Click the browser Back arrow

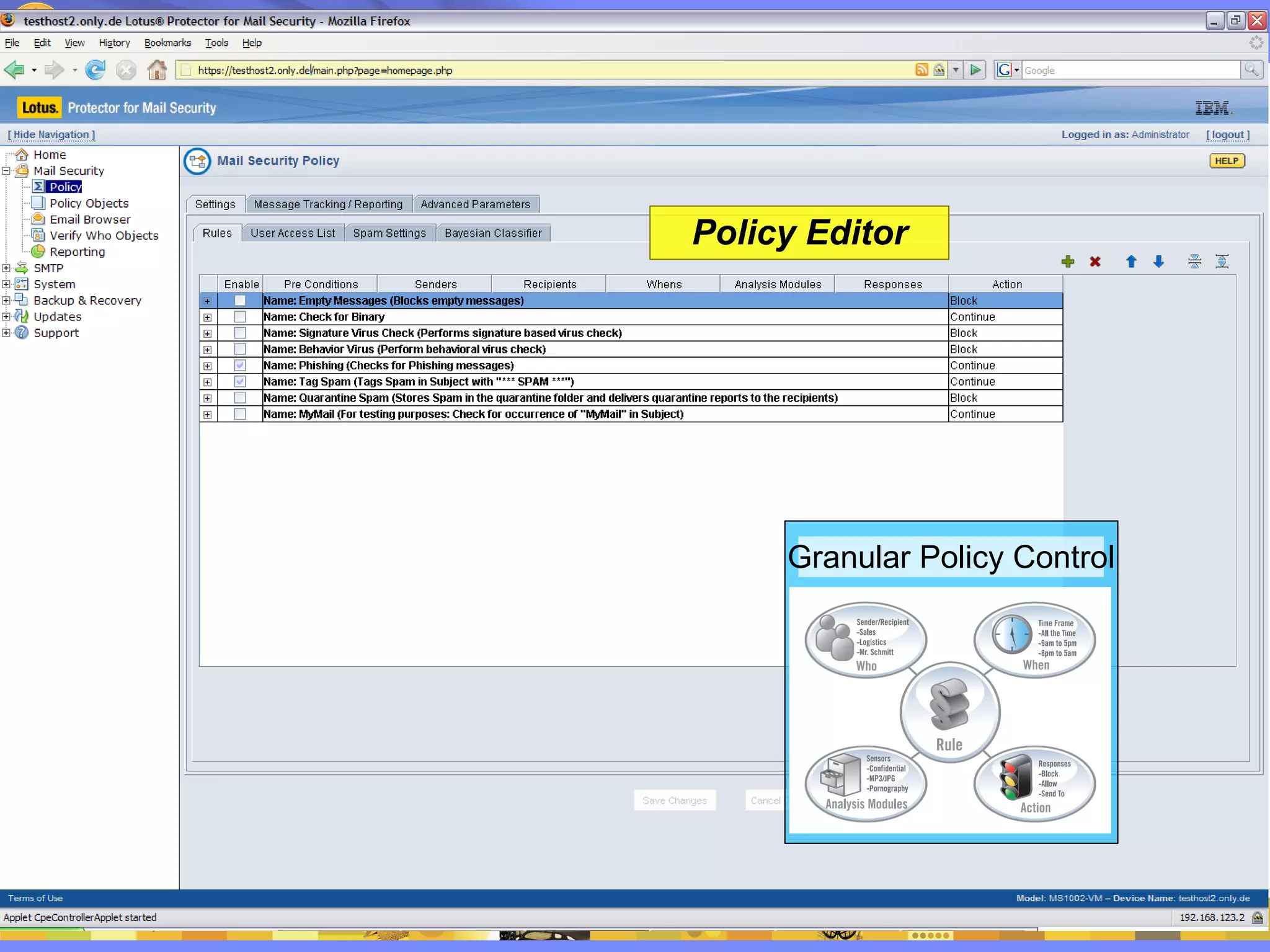coord(14,70)
